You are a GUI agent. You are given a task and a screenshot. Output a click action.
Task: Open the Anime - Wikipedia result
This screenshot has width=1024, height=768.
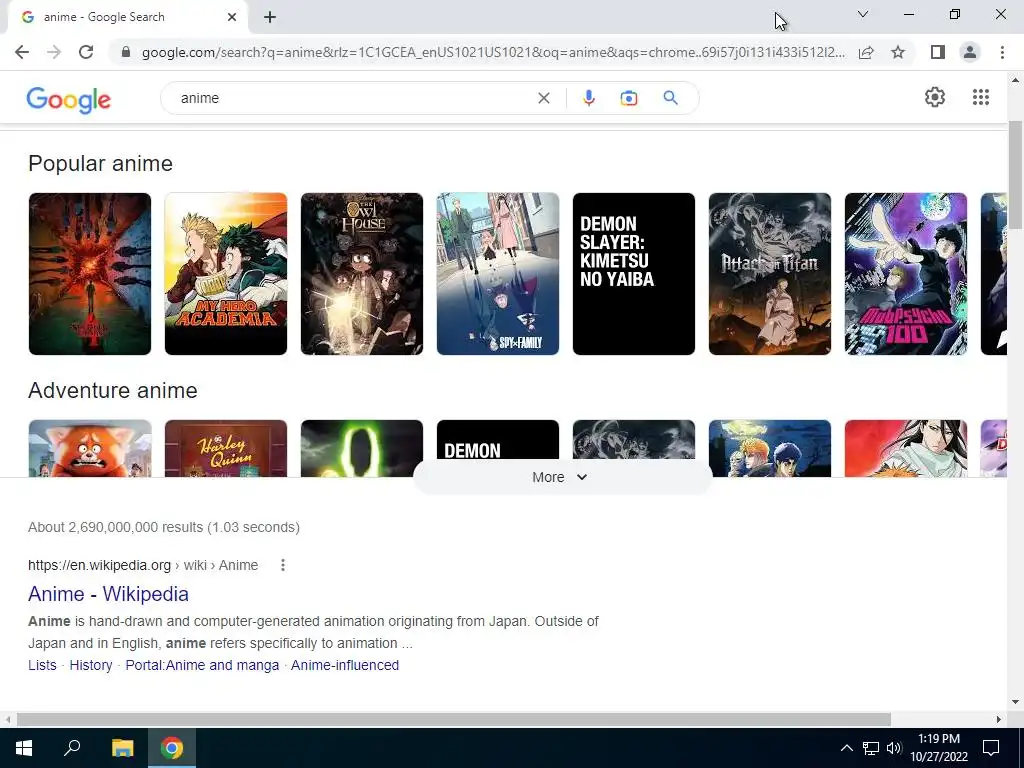(108, 594)
